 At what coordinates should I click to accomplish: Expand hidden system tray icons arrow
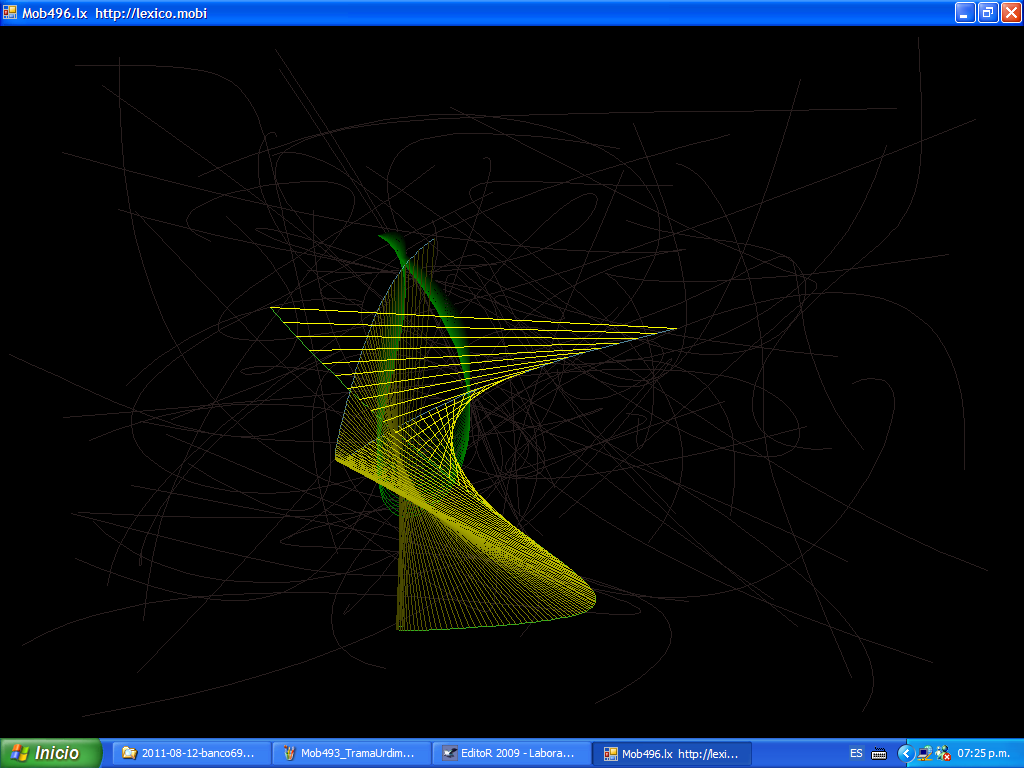[x=906, y=753]
